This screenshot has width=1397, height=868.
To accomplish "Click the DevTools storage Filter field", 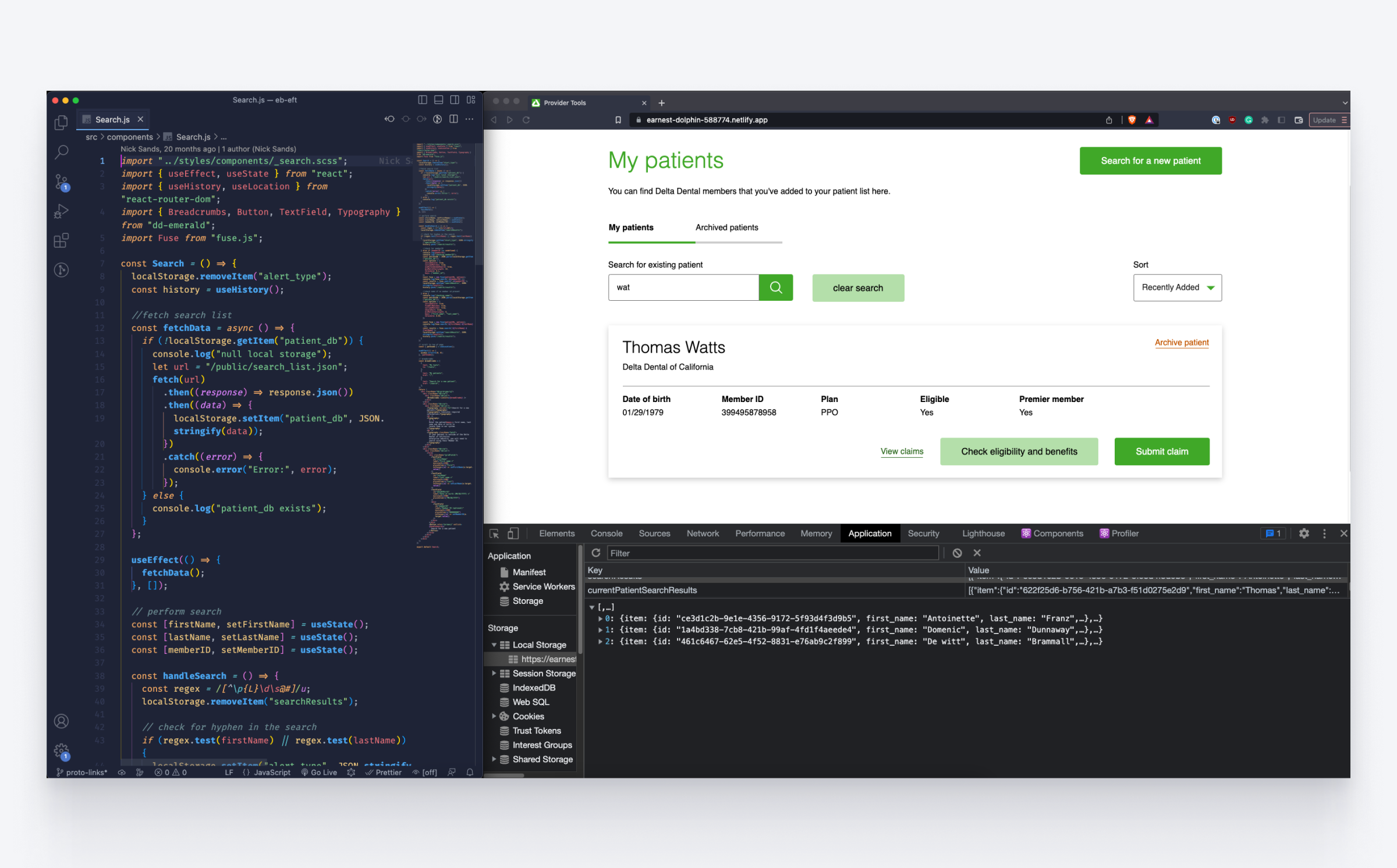I will pos(773,553).
